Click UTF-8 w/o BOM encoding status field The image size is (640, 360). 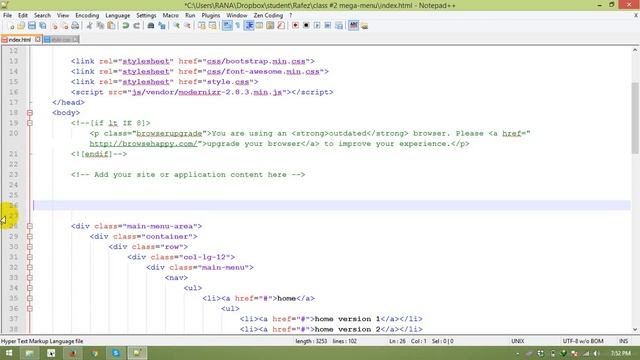point(583,341)
